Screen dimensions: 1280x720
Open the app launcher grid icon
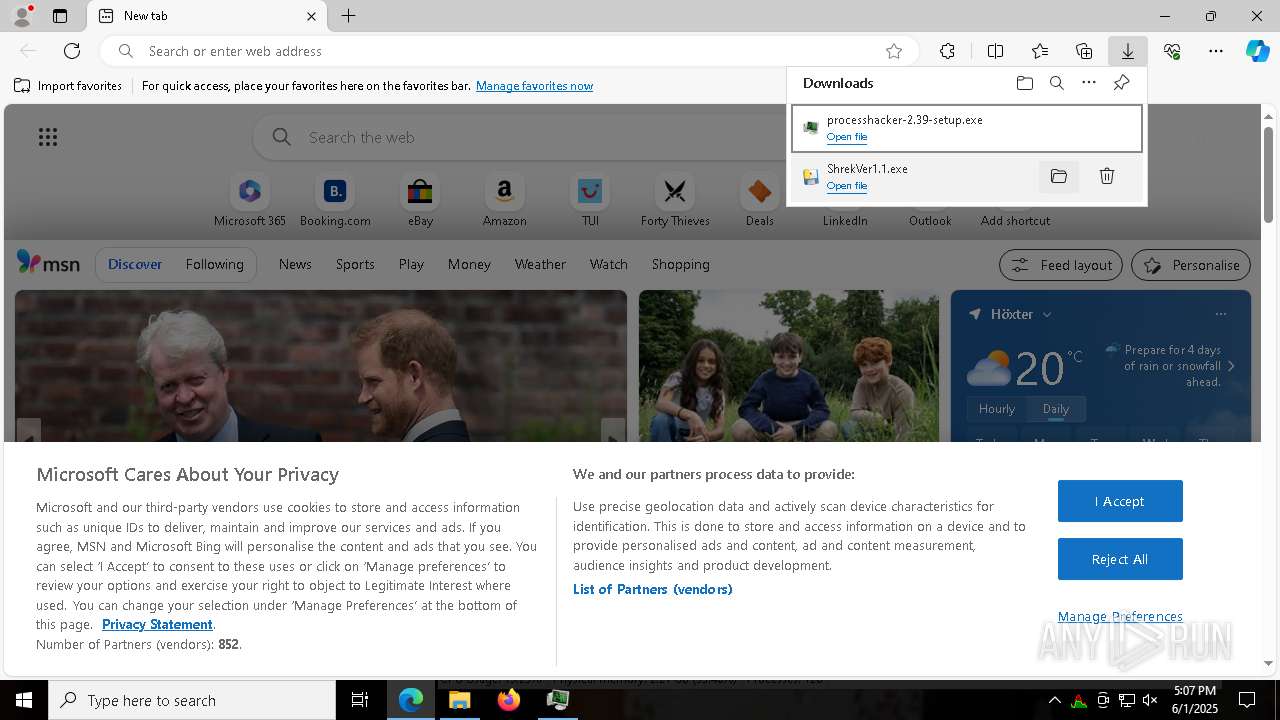(x=48, y=137)
